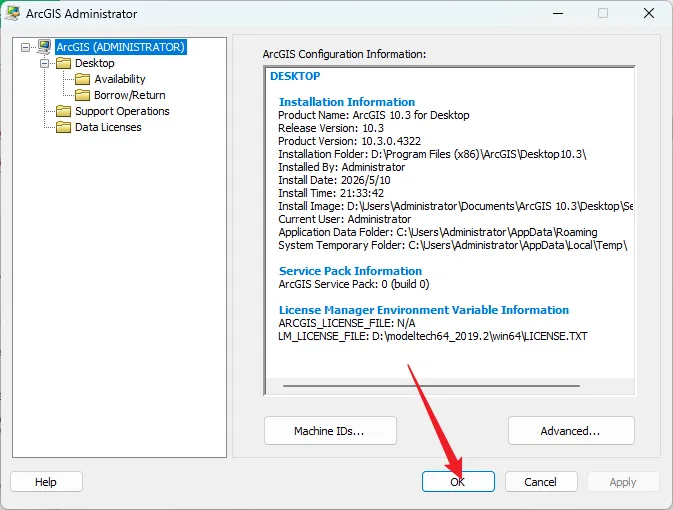The height and width of the screenshot is (510, 673).
Task: Click the 'Product Version: 10.3.0.4322' line
Action: (349, 141)
